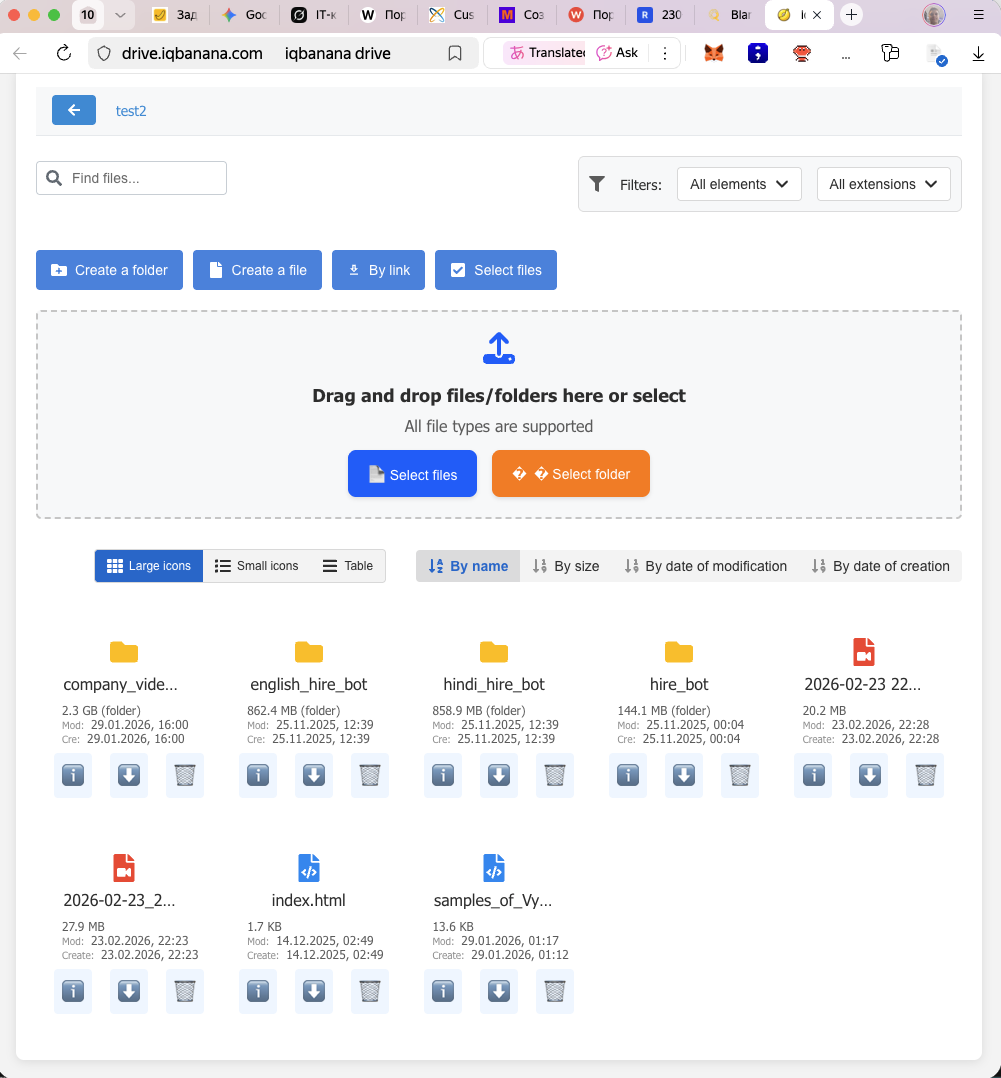This screenshot has height=1078, width=1001.
Task: Open a new browser tab
Action: tap(851, 14)
